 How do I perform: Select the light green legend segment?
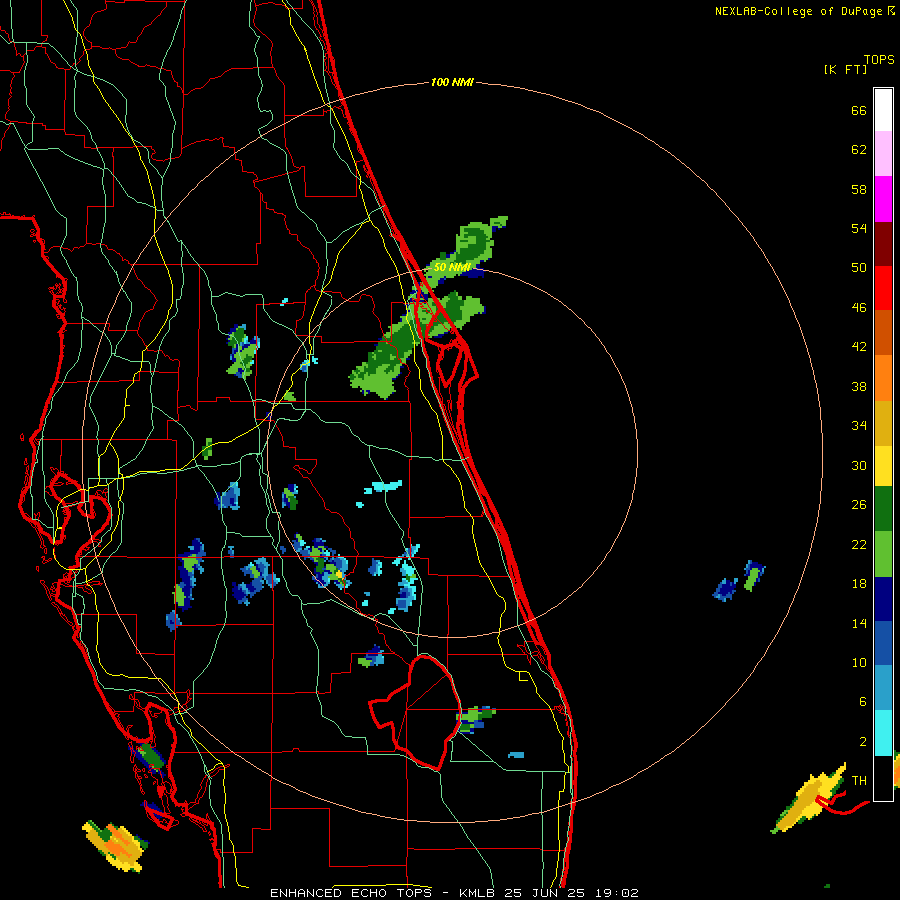click(883, 554)
